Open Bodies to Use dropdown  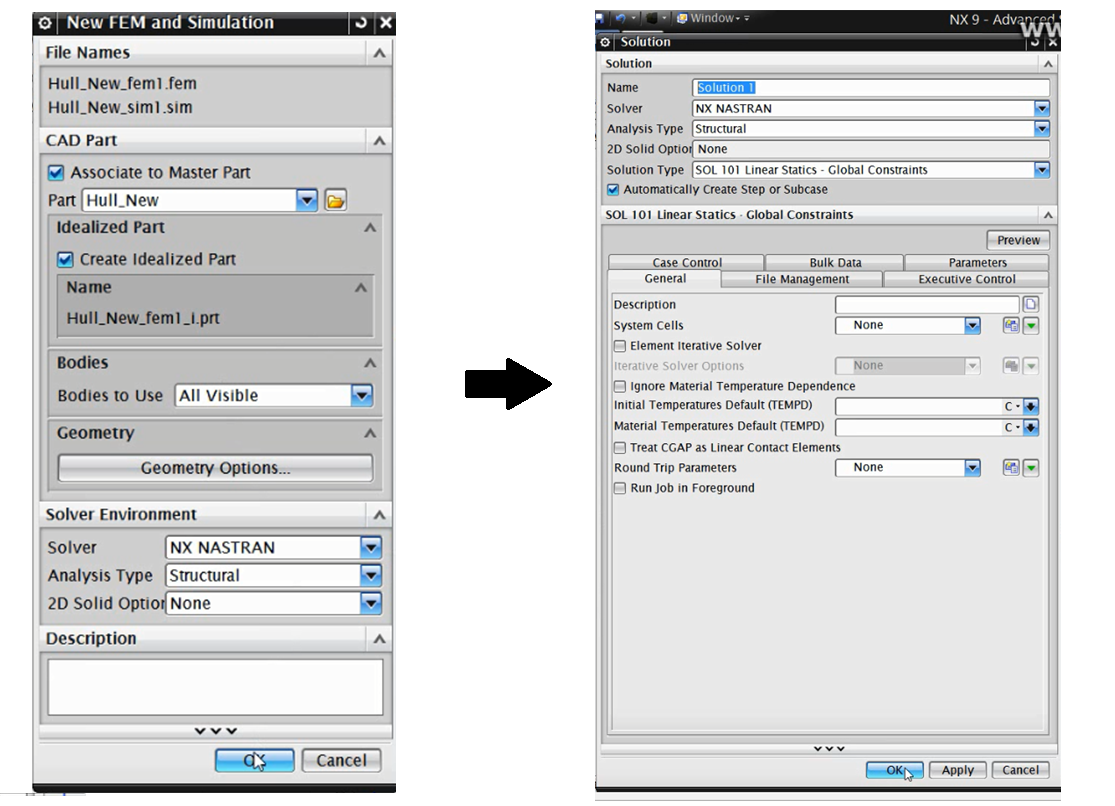pos(362,396)
